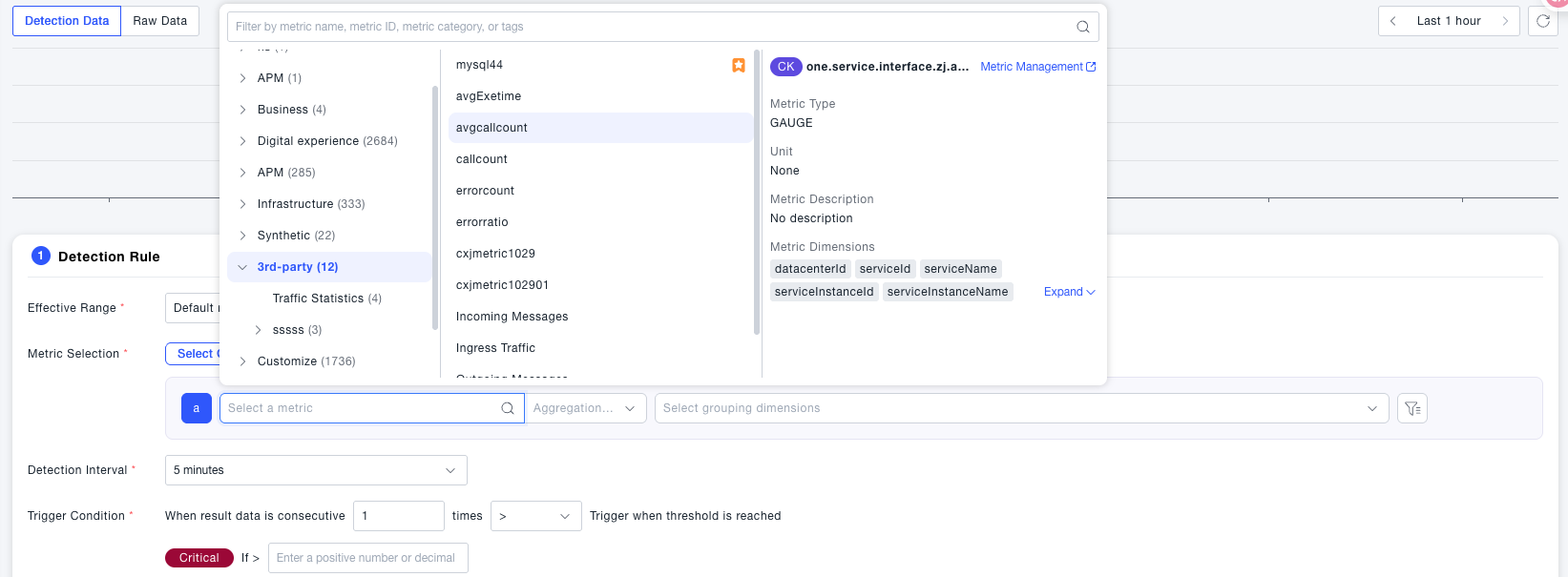
Task: Click the Last 1 hour time range
Action: tap(1449, 21)
